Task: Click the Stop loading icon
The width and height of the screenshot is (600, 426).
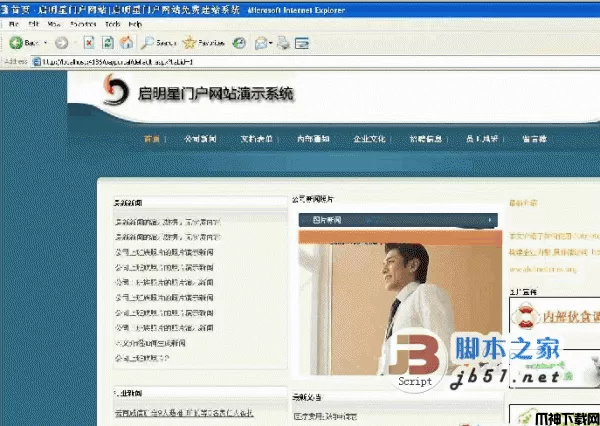Action: [89, 42]
